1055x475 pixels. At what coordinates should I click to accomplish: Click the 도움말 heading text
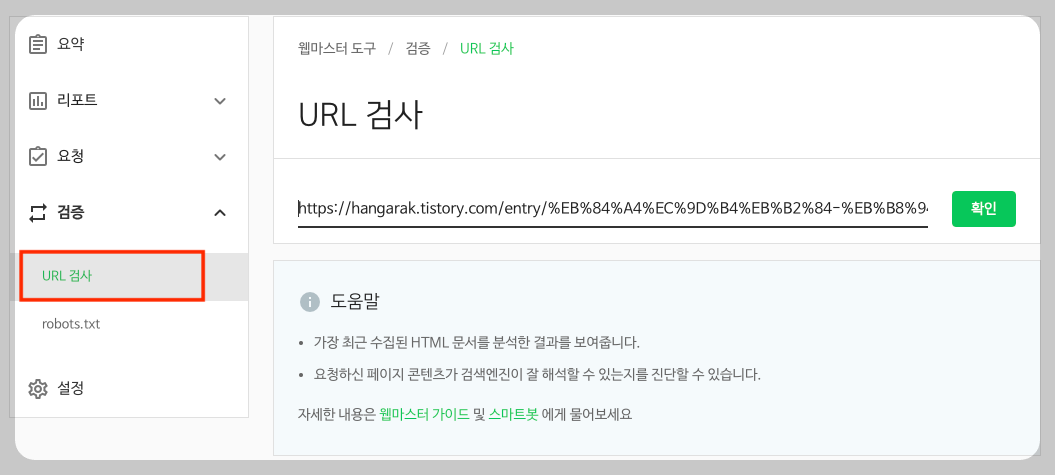tap(355, 302)
